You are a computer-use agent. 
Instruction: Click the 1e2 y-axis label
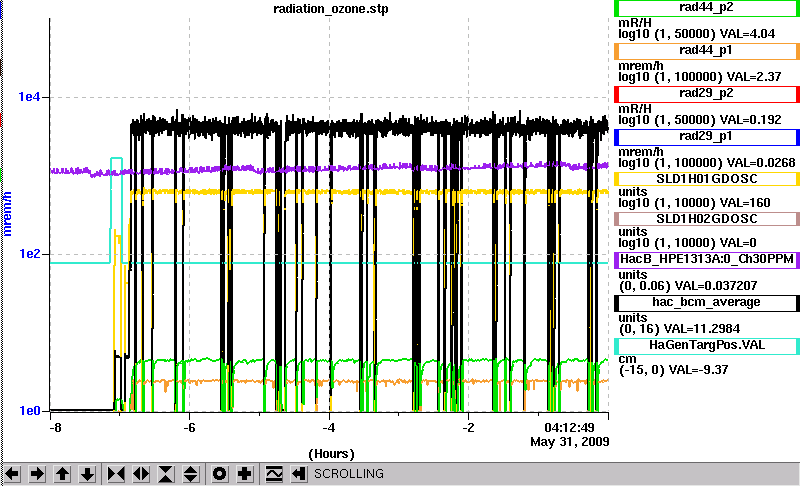29,253
